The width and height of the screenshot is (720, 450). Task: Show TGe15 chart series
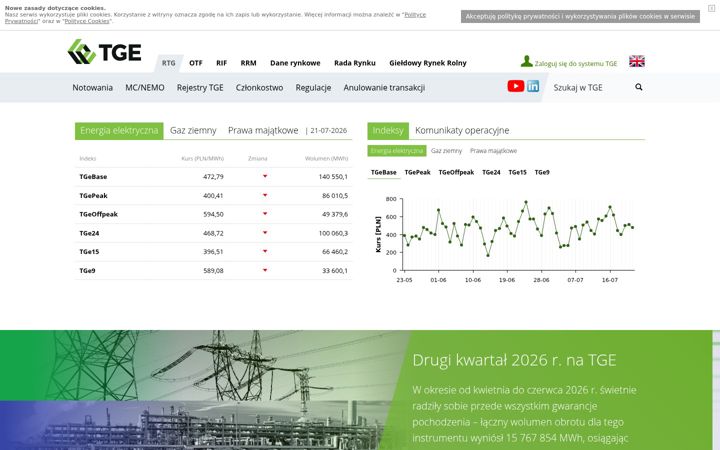pyautogui.click(x=518, y=172)
